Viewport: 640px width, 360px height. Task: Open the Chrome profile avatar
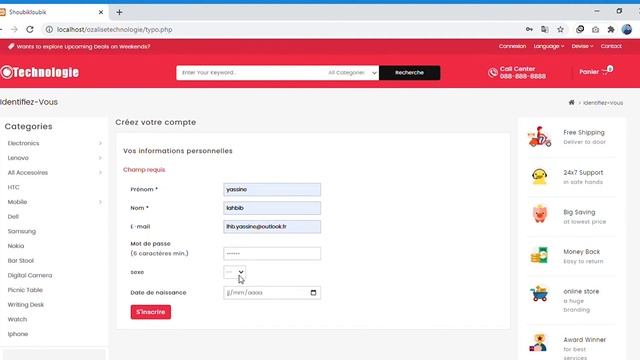(x=627, y=29)
